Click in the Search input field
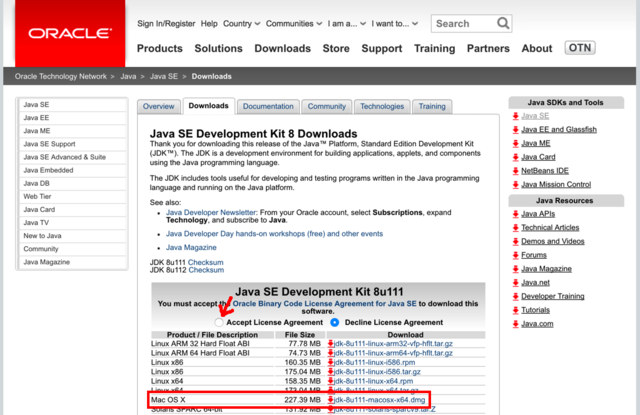Viewport: 640px width, 415px height. (465, 24)
